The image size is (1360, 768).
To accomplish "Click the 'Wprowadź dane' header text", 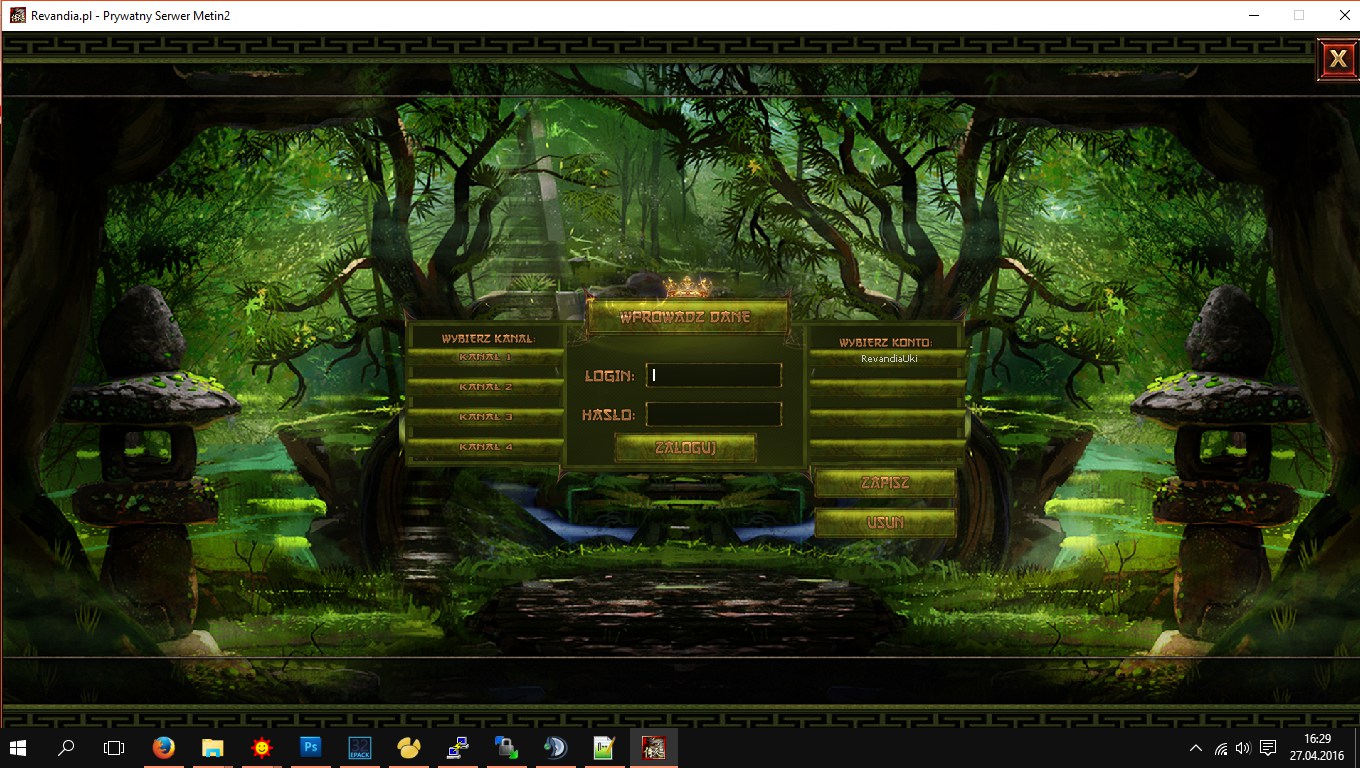I will click(x=685, y=318).
